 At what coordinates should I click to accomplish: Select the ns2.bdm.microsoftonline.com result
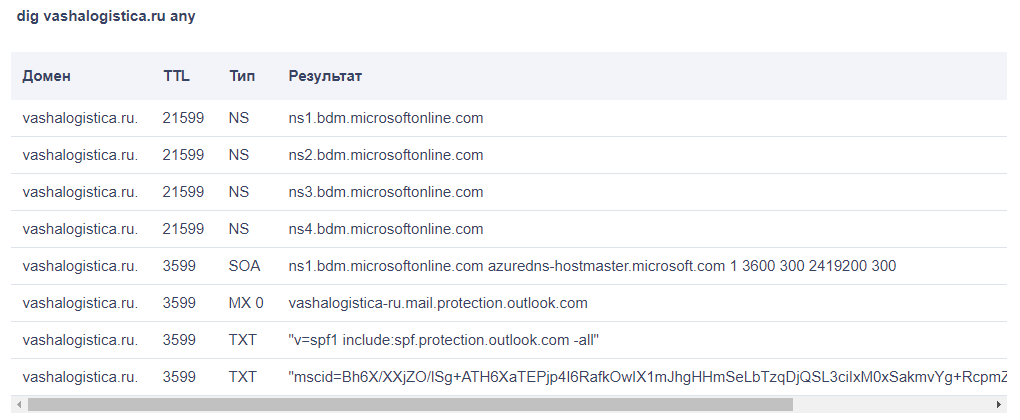point(385,155)
